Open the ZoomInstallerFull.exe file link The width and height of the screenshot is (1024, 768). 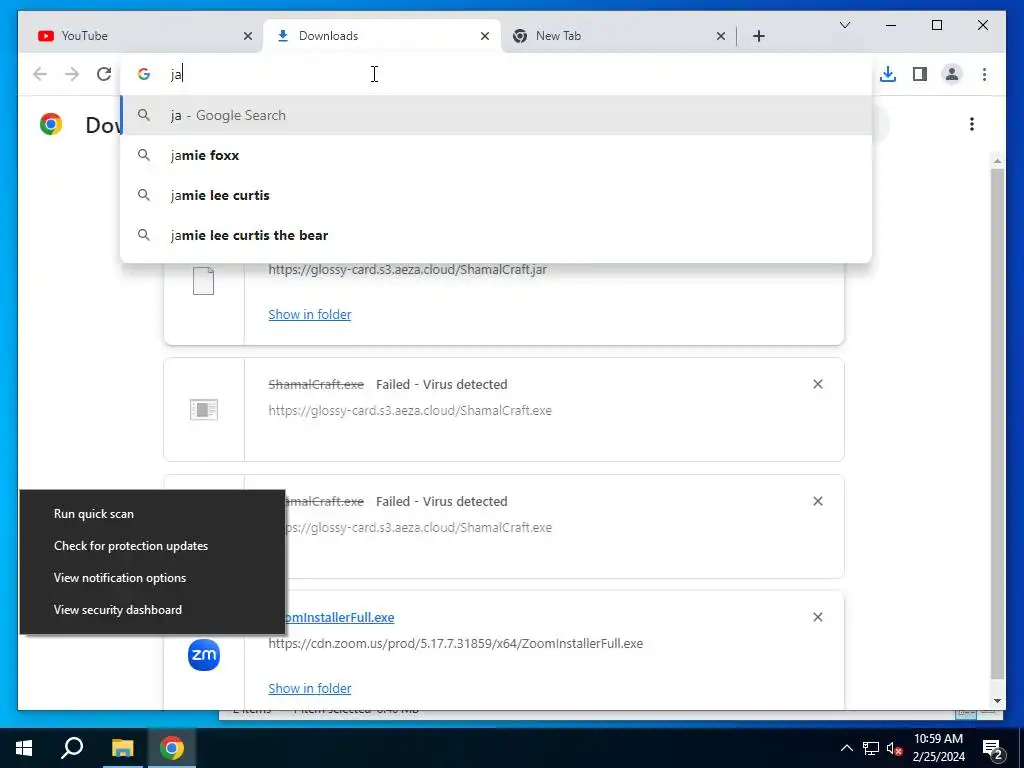(x=340, y=617)
